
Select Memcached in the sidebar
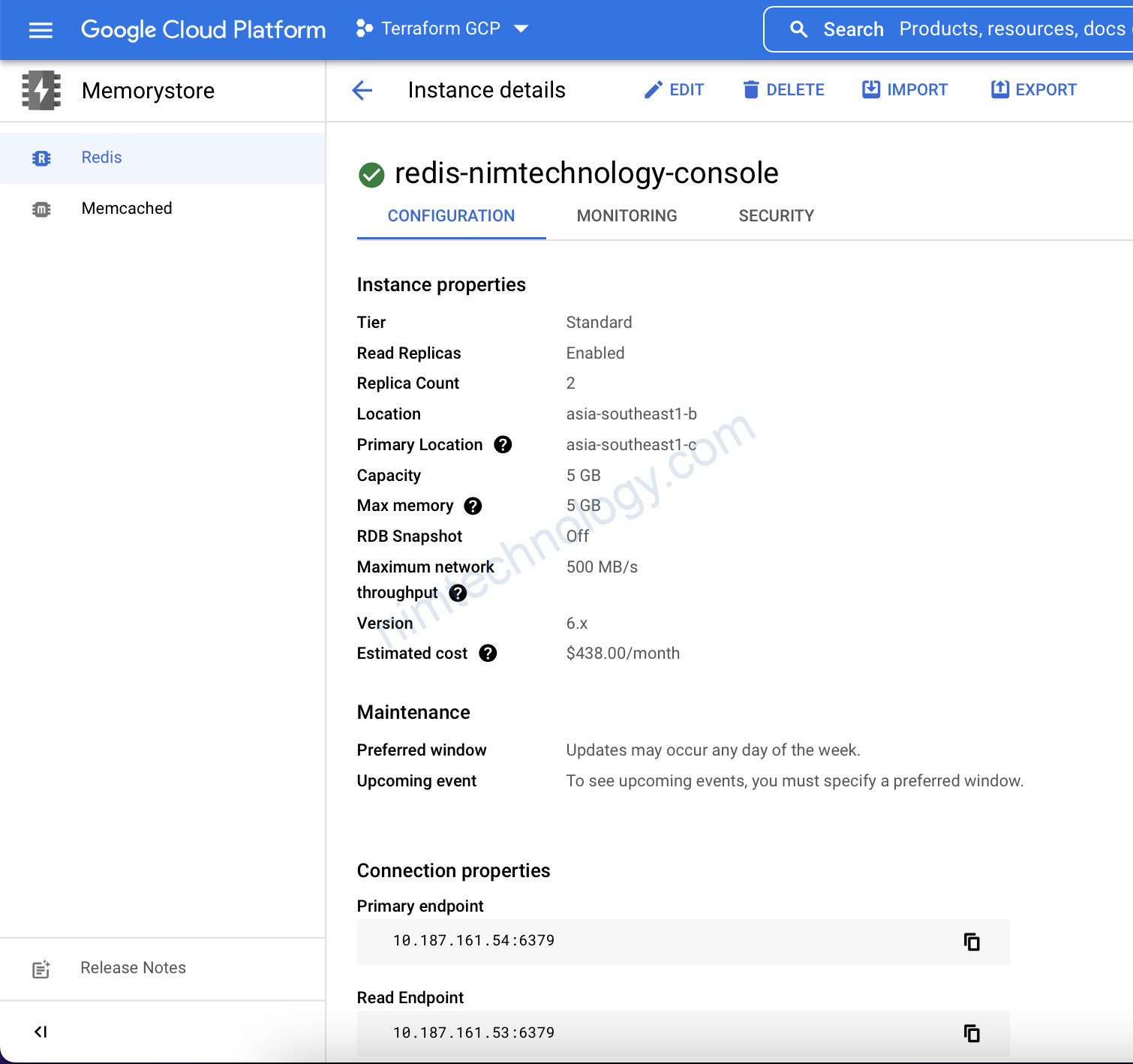(x=127, y=209)
